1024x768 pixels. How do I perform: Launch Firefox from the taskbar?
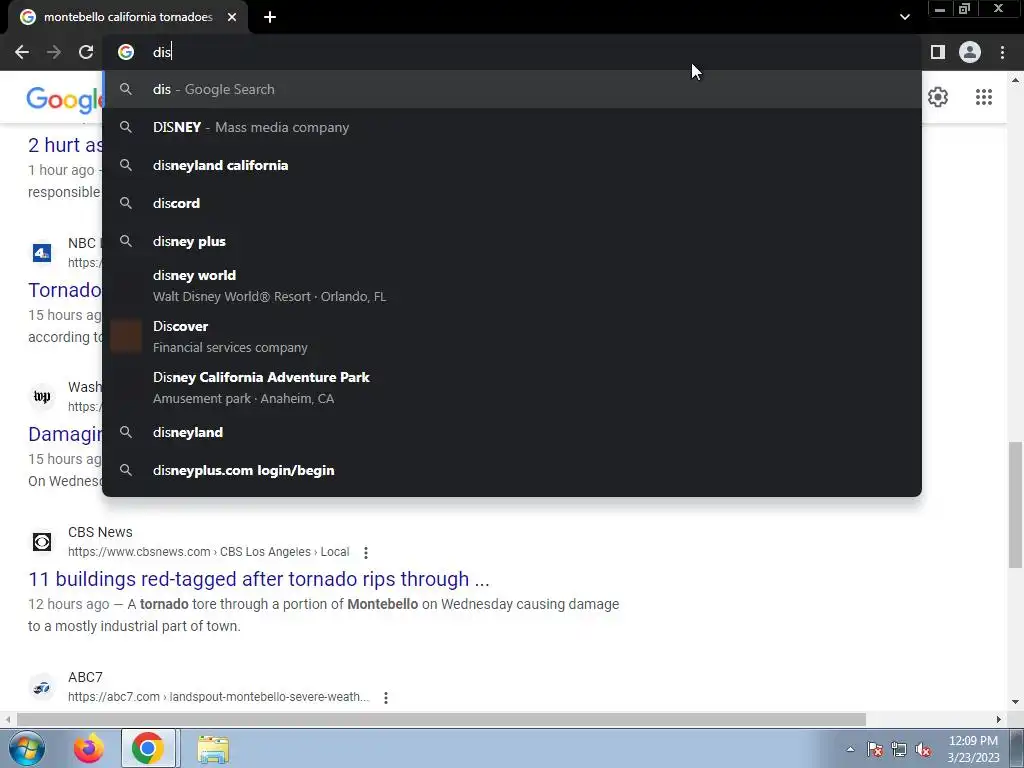(x=88, y=748)
